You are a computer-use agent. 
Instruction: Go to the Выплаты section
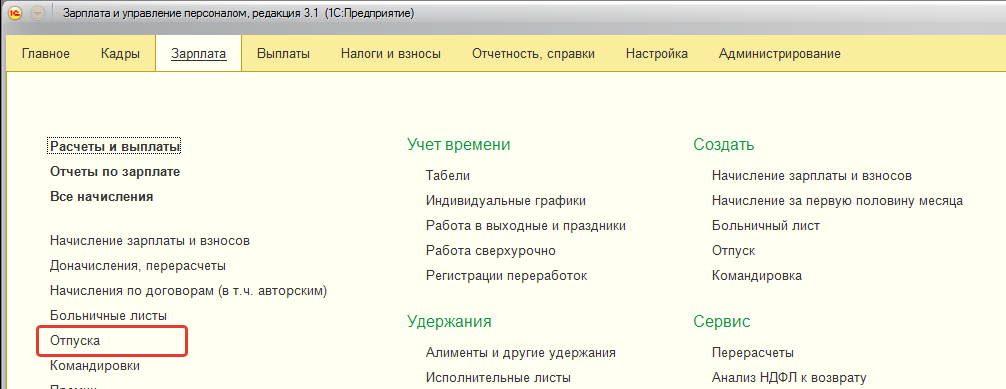pyautogui.click(x=284, y=54)
